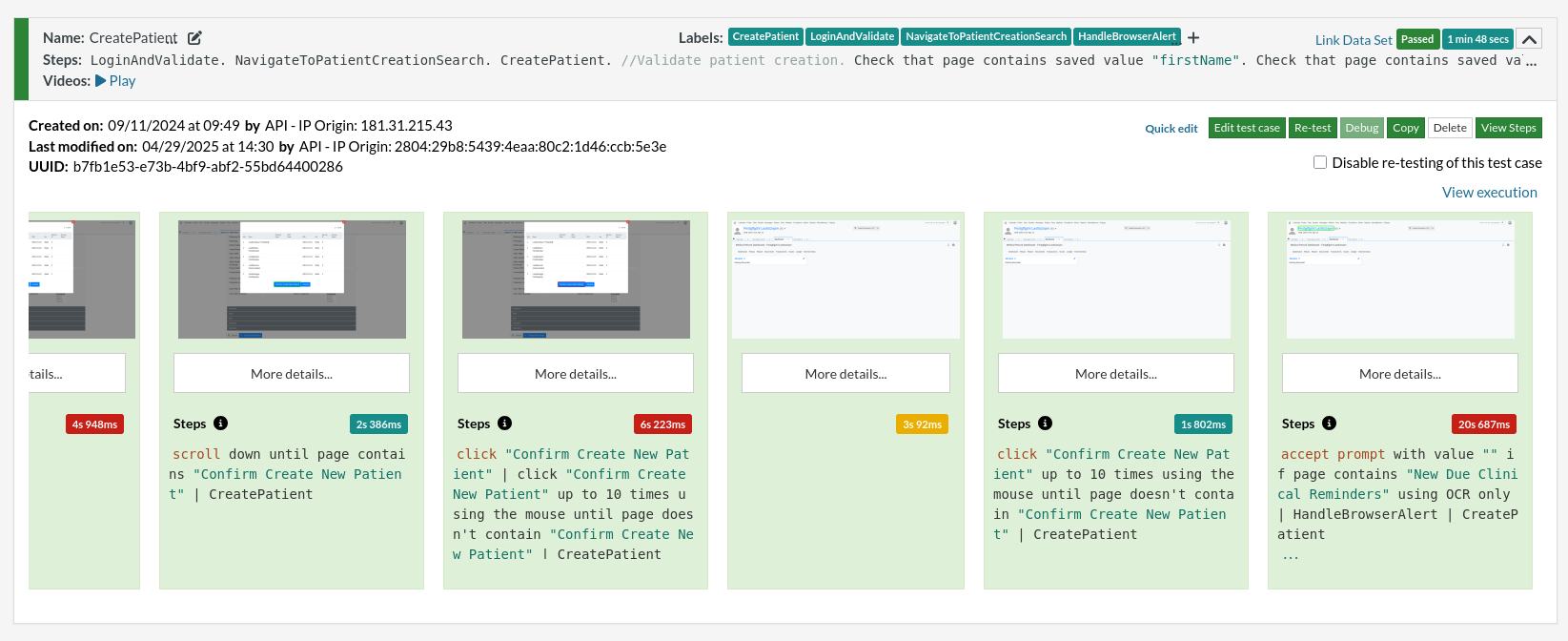This screenshot has height=641, width=1568.
Task: Click the 1 min 48 secs duration badge
Action: coord(1477,39)
